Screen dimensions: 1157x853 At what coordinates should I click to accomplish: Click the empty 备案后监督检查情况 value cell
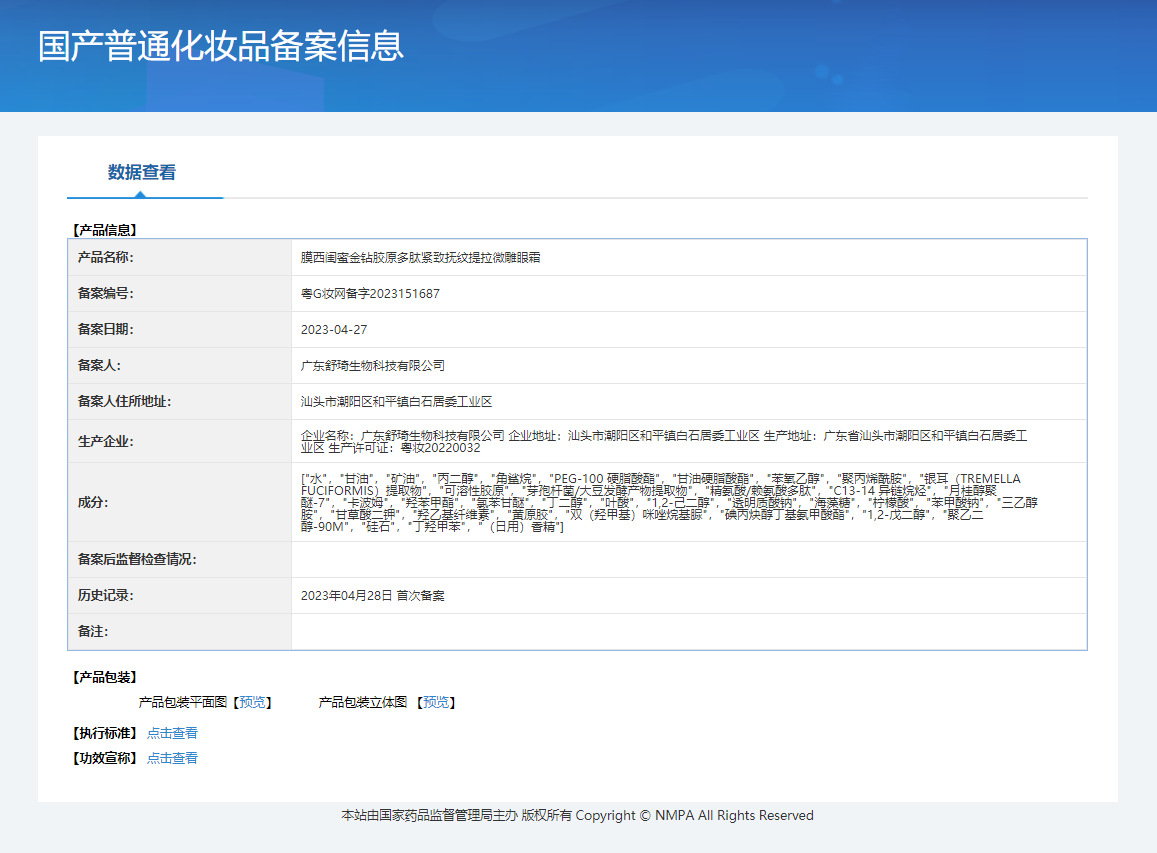coord(688,560)
